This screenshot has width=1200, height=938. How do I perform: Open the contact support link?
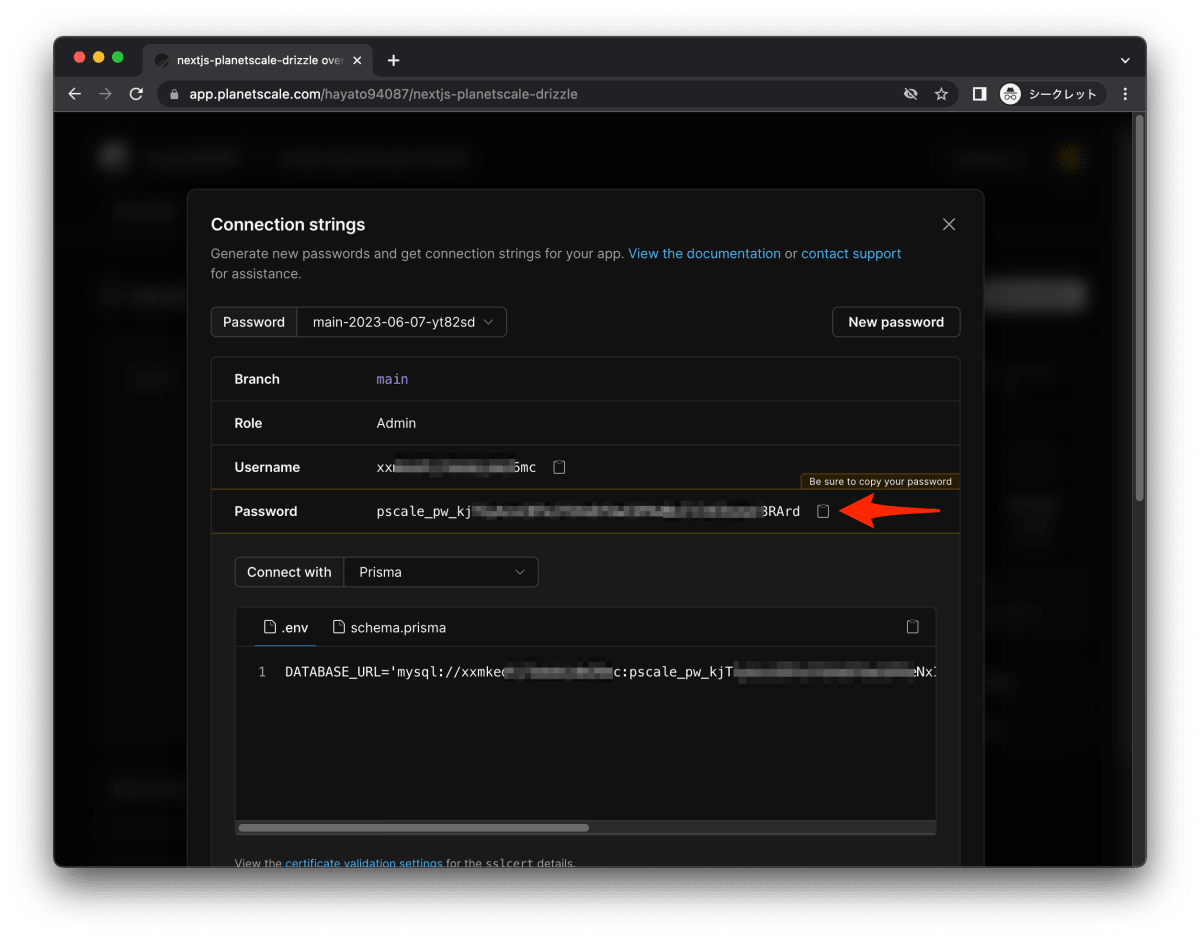click(851, 254)
